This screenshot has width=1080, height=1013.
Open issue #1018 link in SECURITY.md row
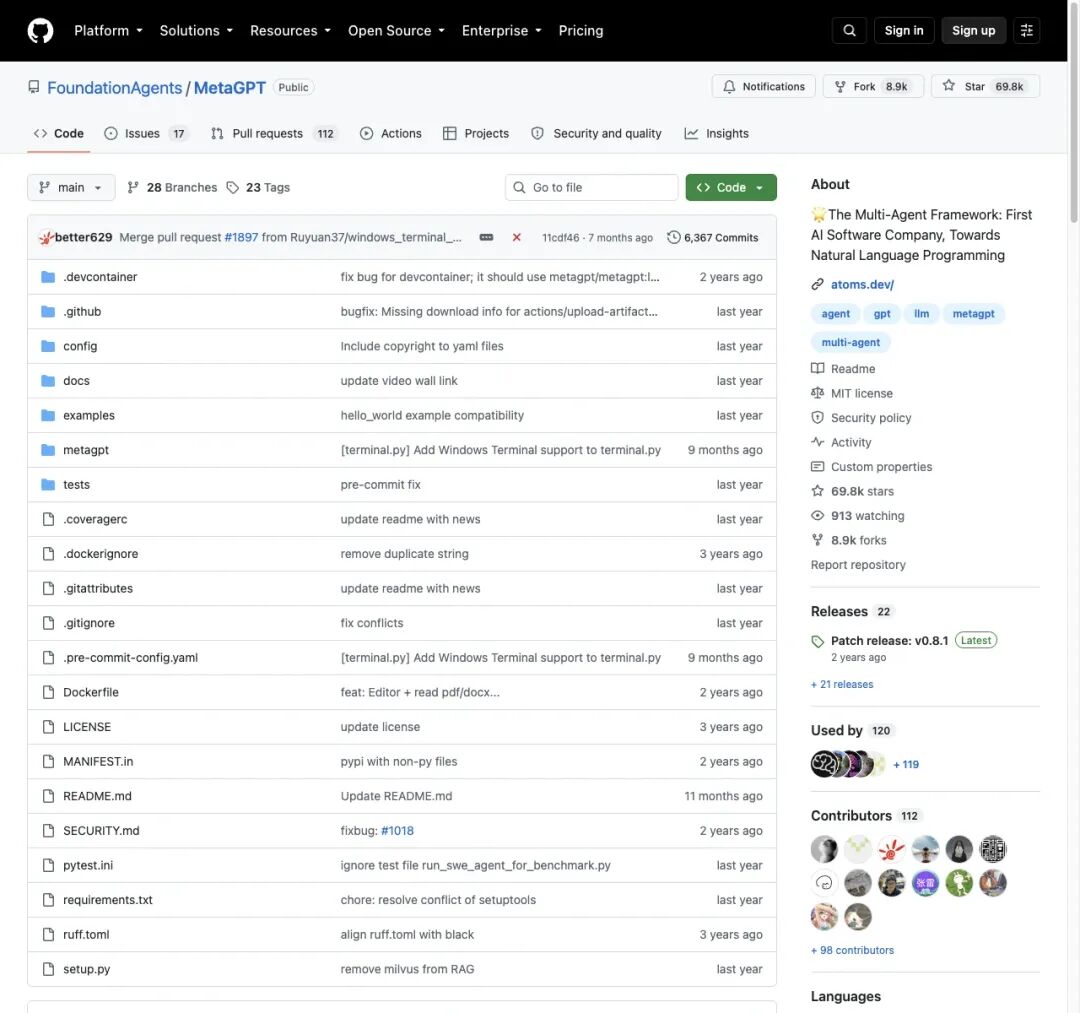click(397, 831)
